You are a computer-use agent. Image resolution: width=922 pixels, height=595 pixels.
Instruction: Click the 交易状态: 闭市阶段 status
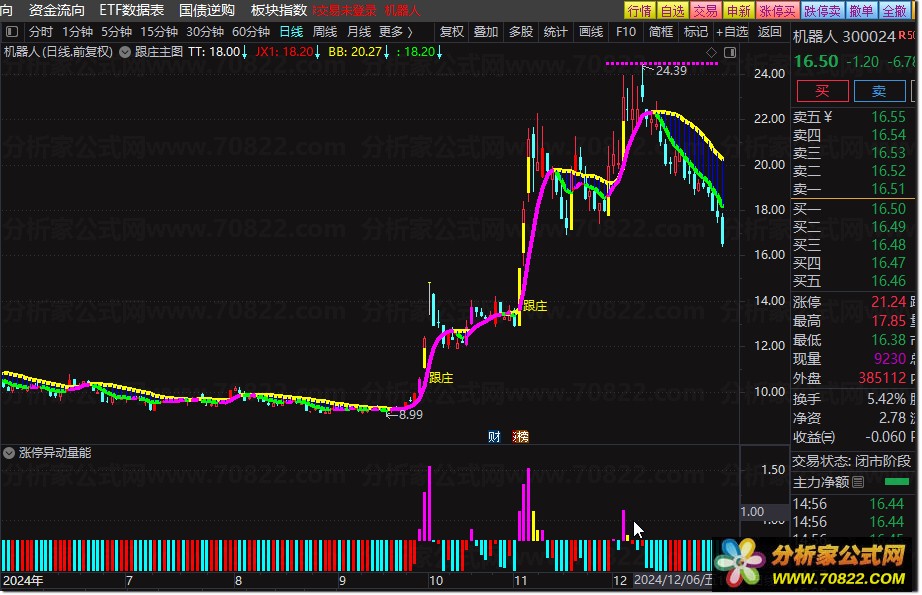[851, 461]
